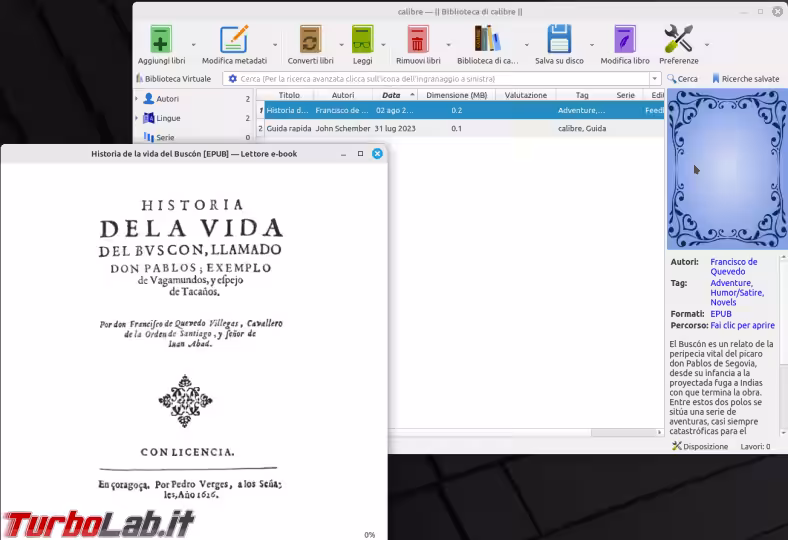Click the Cerca search button
This screenshot has width=788, height=540.
[x=682, y=79]
